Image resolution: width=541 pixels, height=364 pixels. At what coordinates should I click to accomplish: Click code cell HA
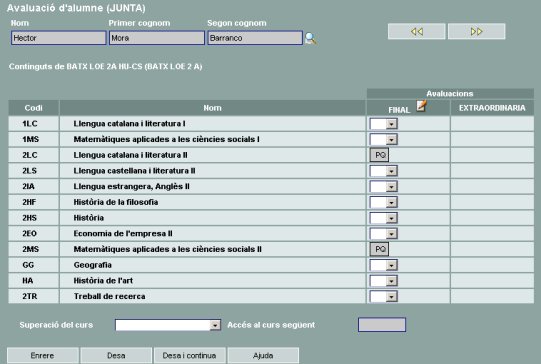click(x=33, y=281)
